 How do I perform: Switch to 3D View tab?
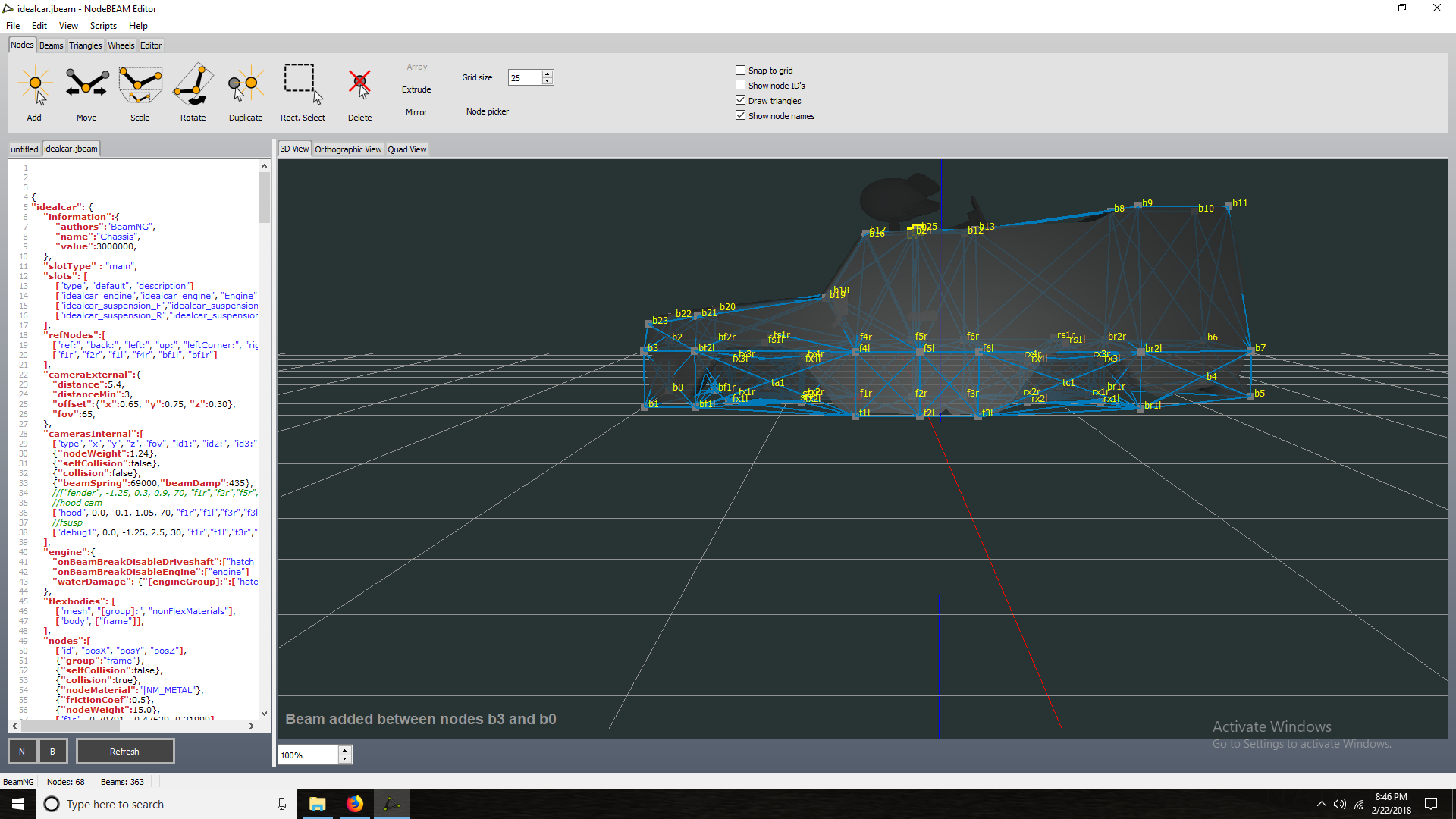[295, 149]
